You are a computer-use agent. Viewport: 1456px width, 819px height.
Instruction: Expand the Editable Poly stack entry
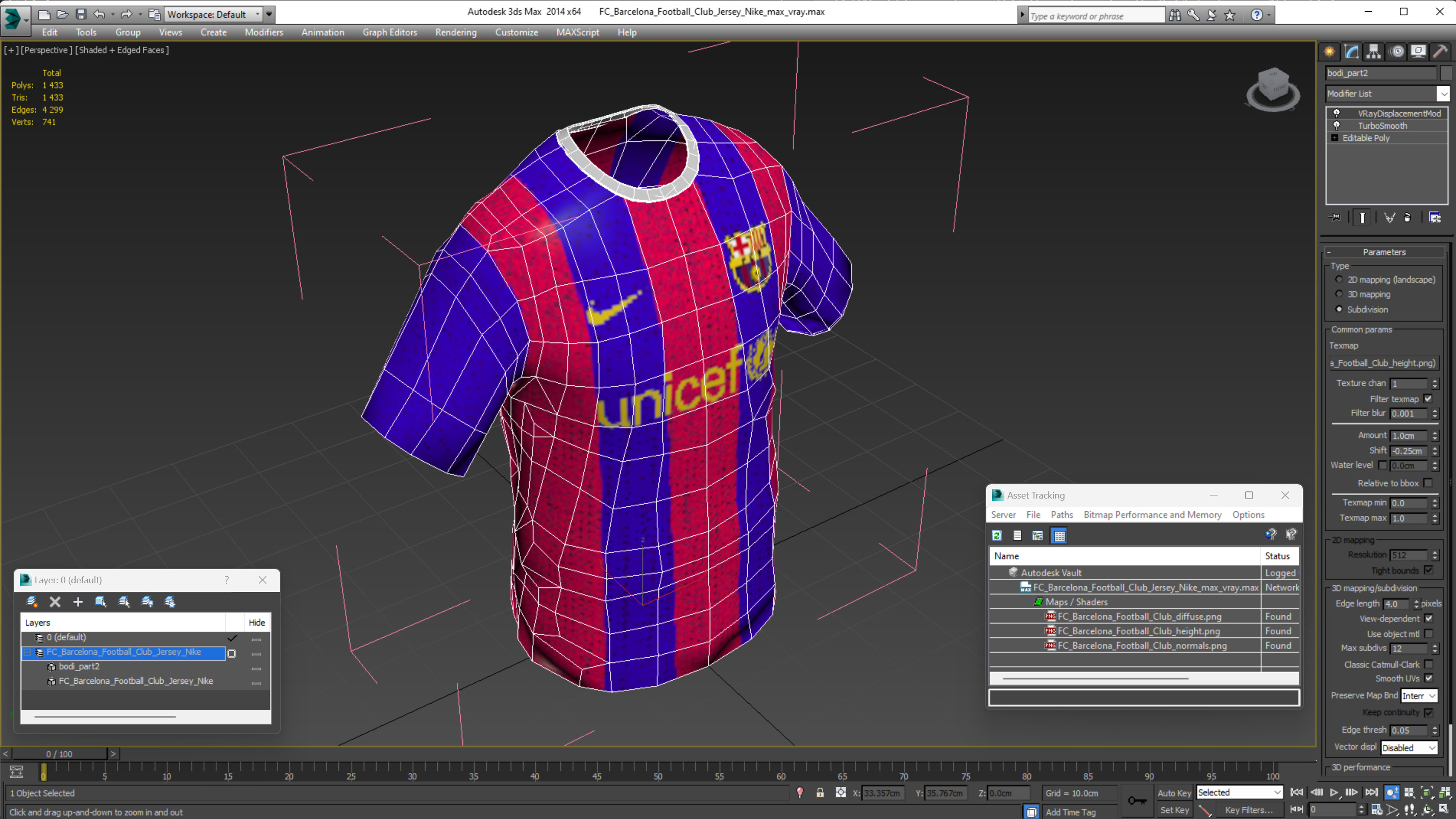pyautogui.click(x=1335, y=138)
